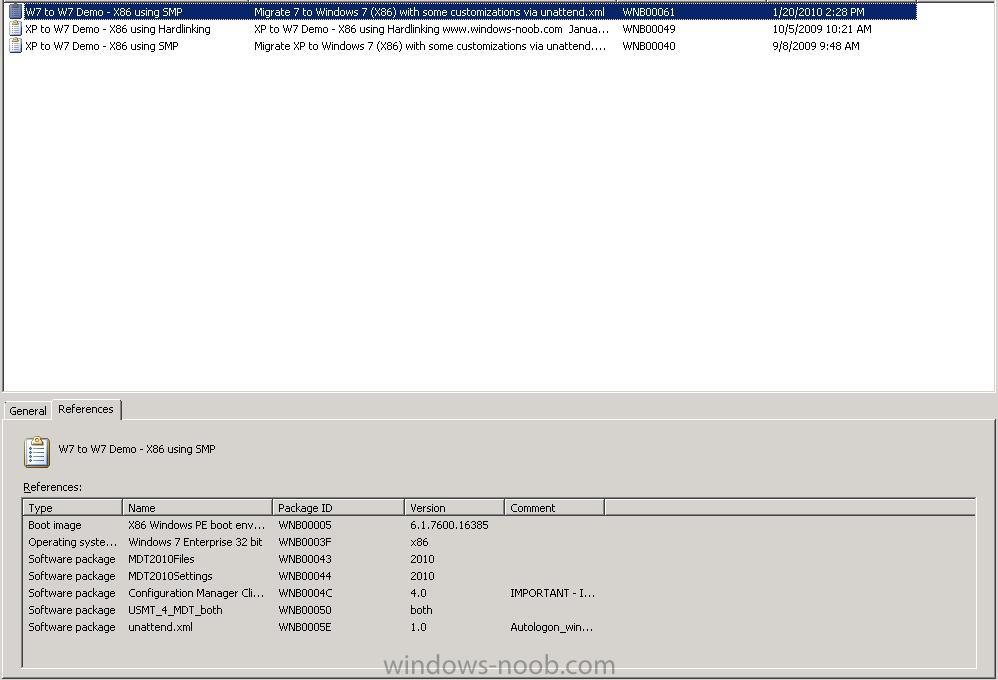Click reference package ID WNB00043
Image resolution: width=998 pixels, height=680 pixels.
point(305,558)
